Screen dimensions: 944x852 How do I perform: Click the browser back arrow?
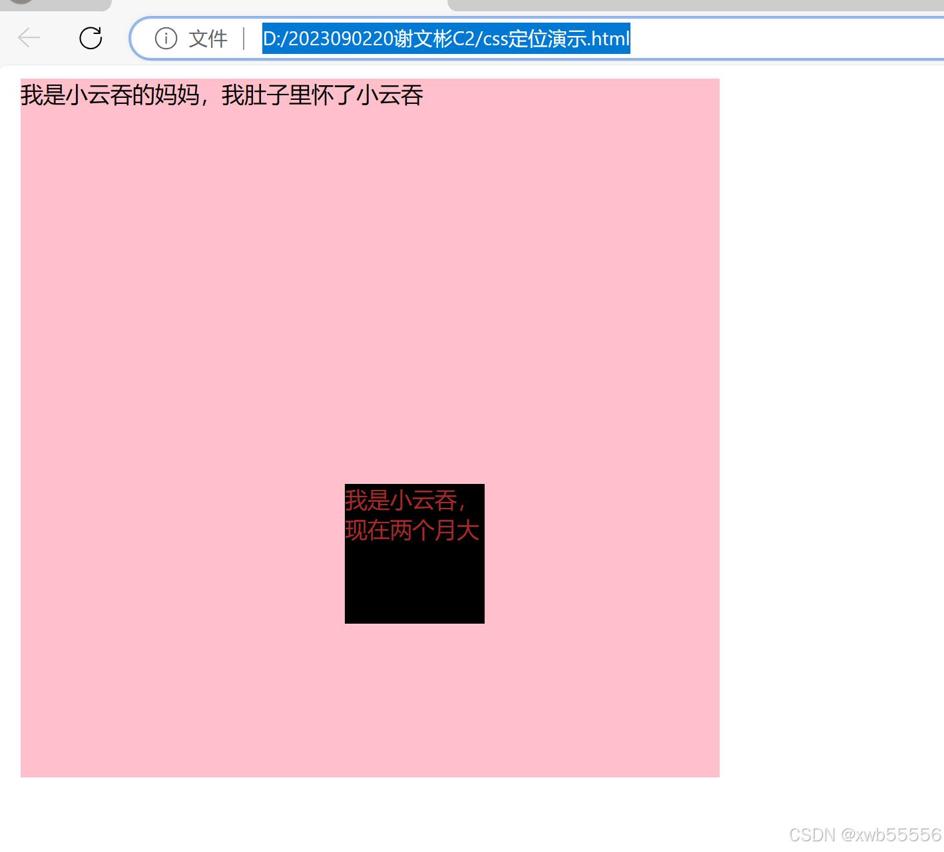click(x=29, y=38)
